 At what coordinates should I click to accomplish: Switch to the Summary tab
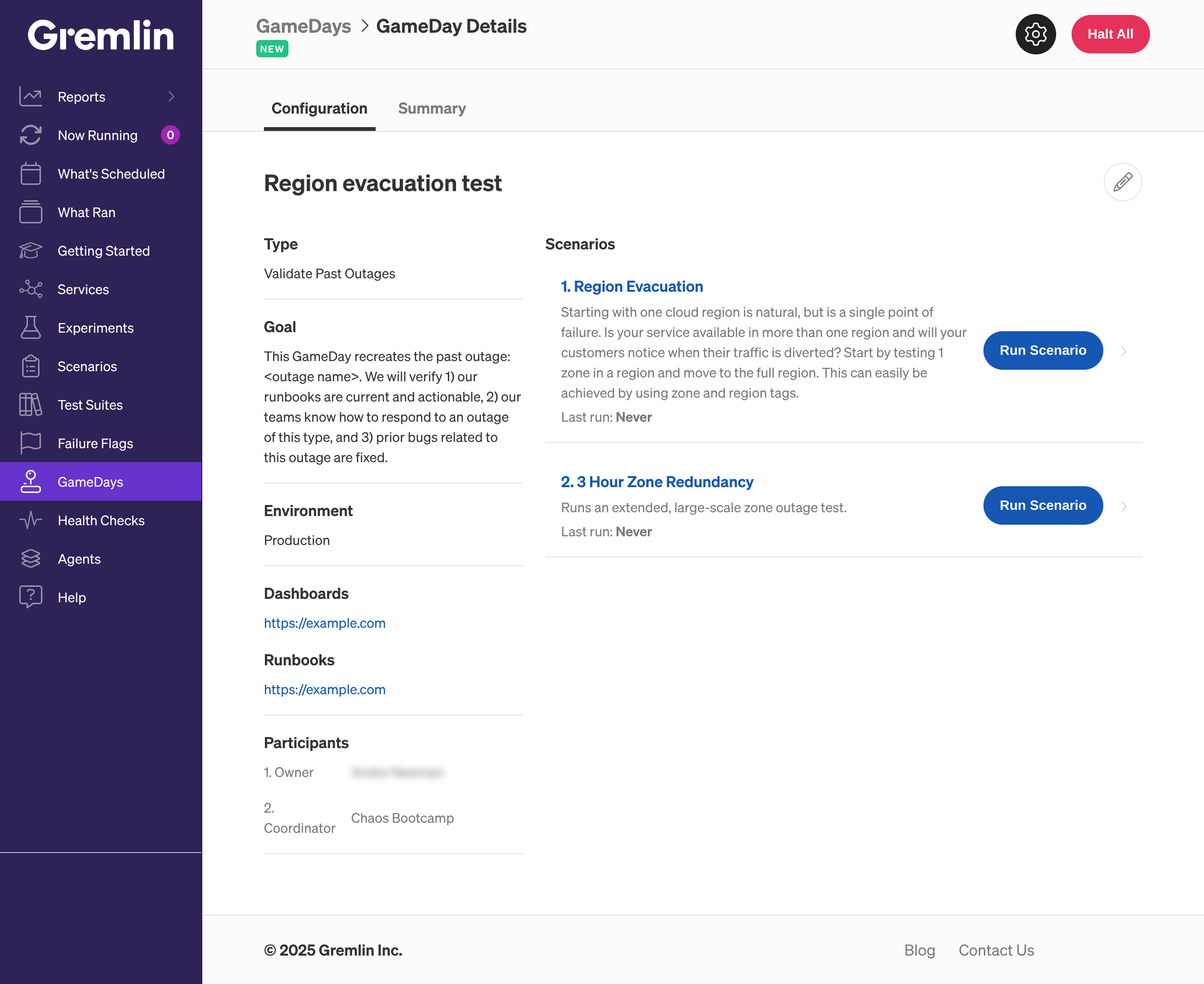pyautogui.click(x=432, y=108)
